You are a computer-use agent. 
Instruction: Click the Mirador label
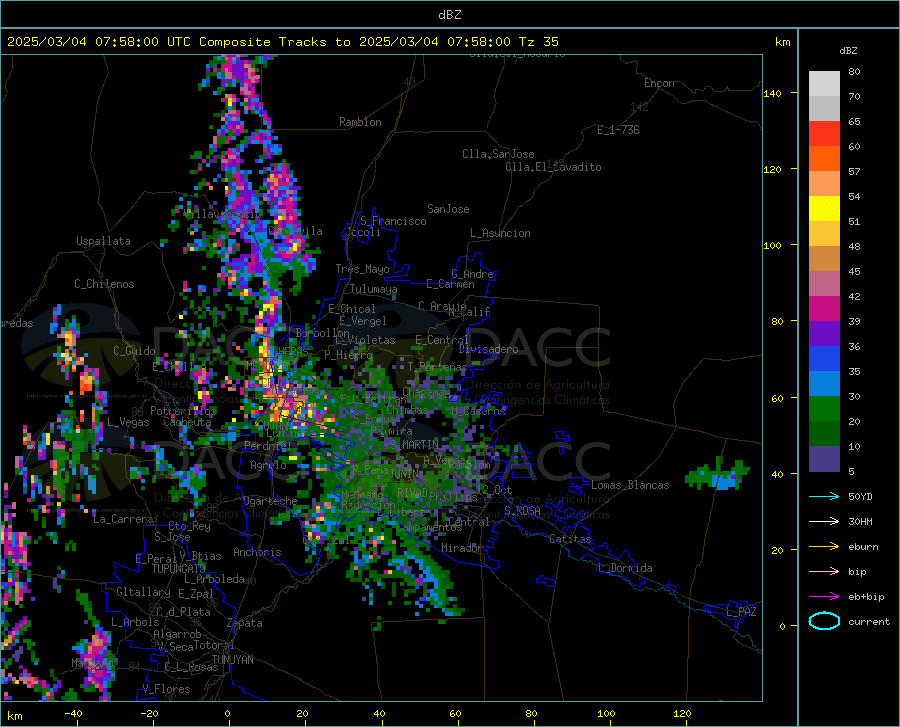tap(462, 548)
